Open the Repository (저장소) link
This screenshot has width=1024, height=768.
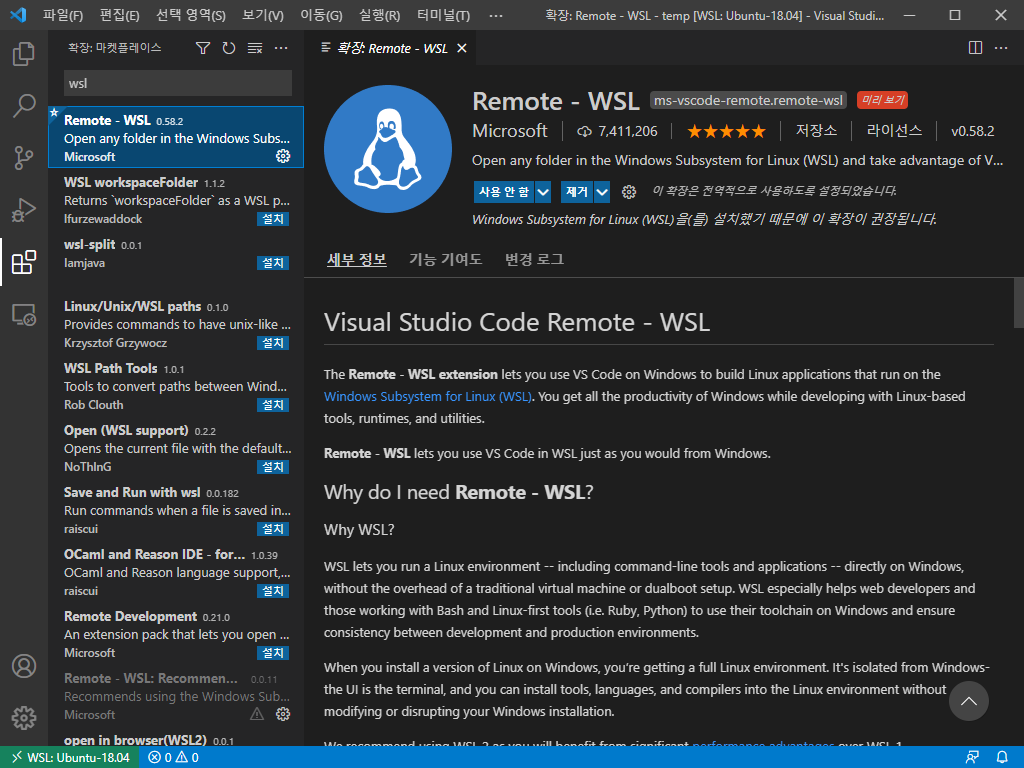point(816,131)
